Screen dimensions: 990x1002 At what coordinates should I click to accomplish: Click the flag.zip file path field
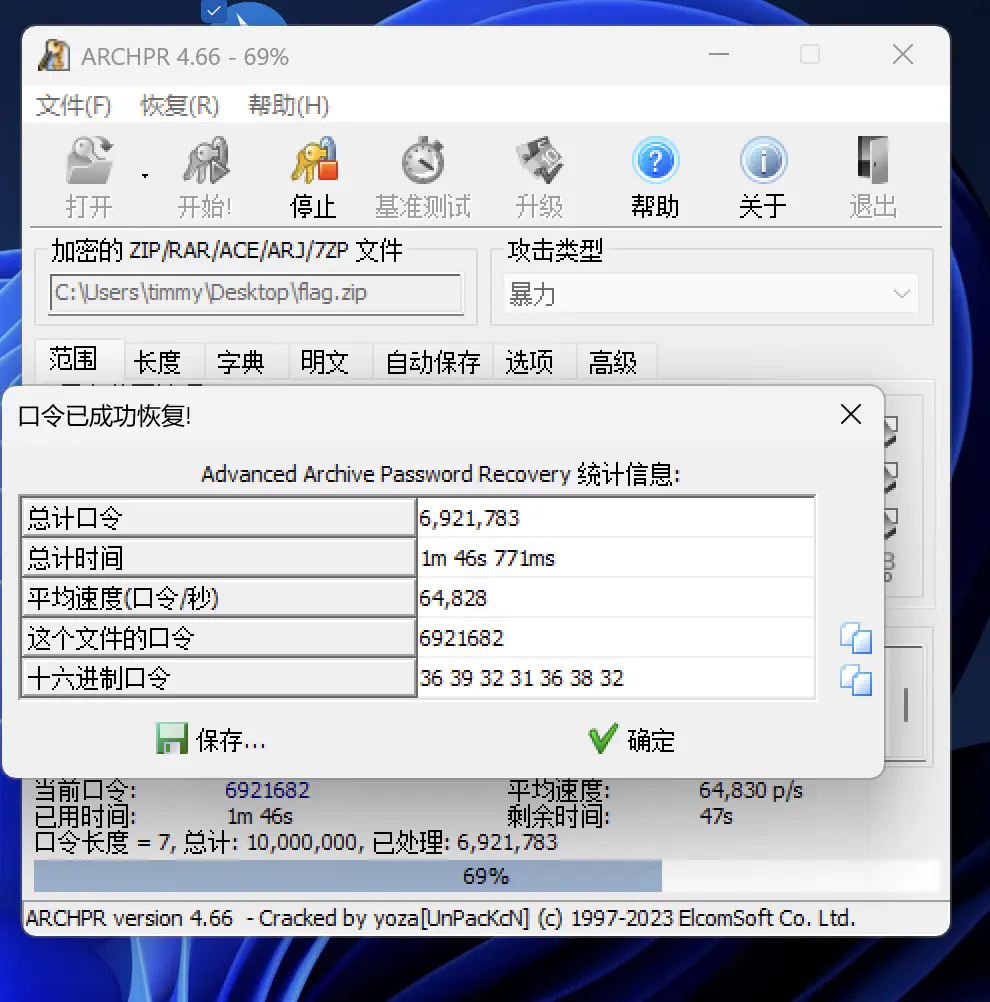[x=256, y=294]
